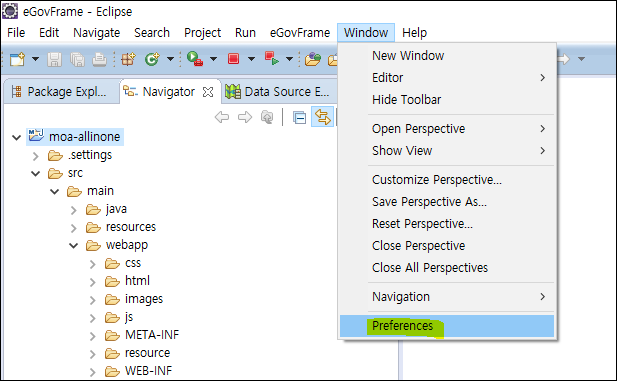Open the Help menu
Image resolution: width=617 pixels, height=381 pixels.
414,33
